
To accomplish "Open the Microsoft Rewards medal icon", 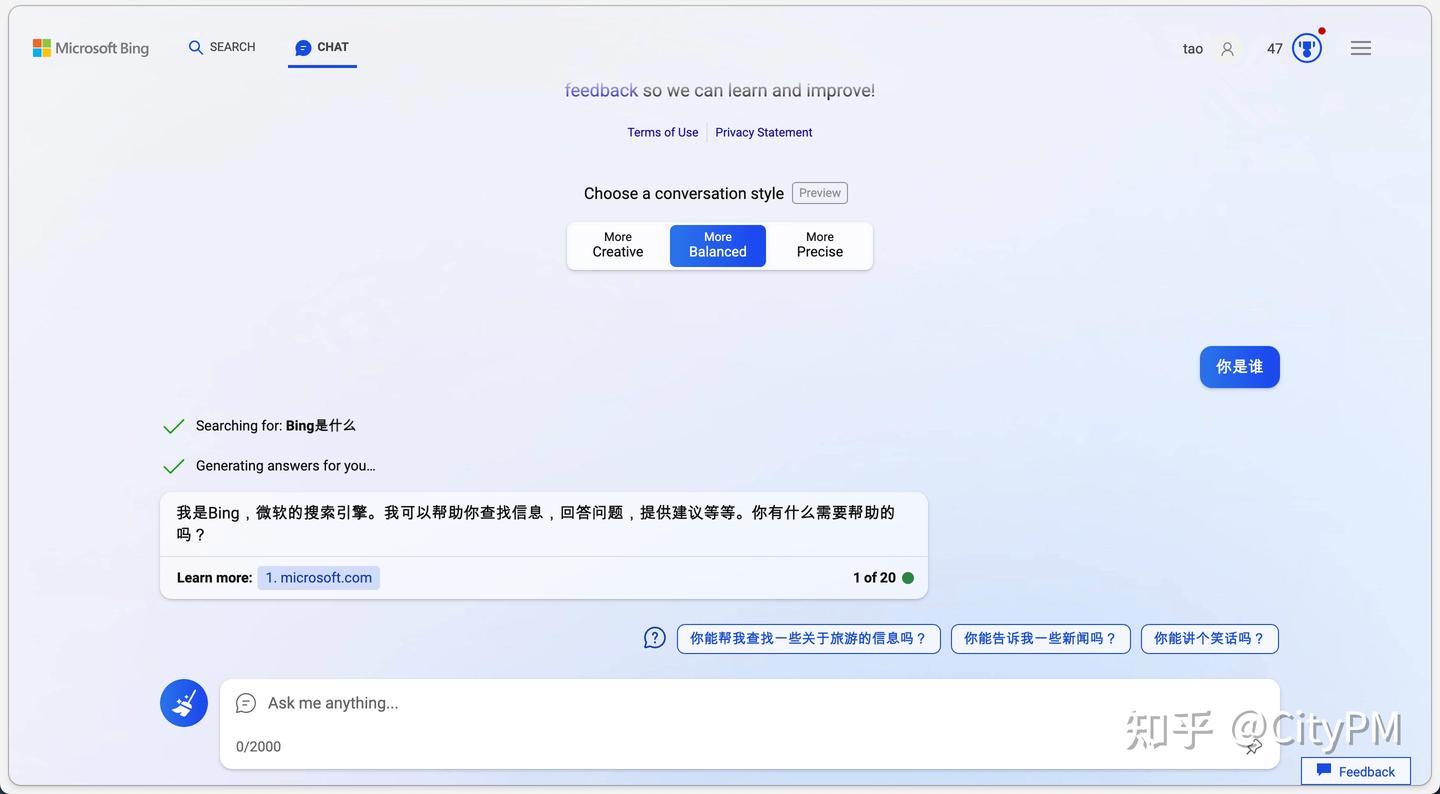I will click(1306, 47).
